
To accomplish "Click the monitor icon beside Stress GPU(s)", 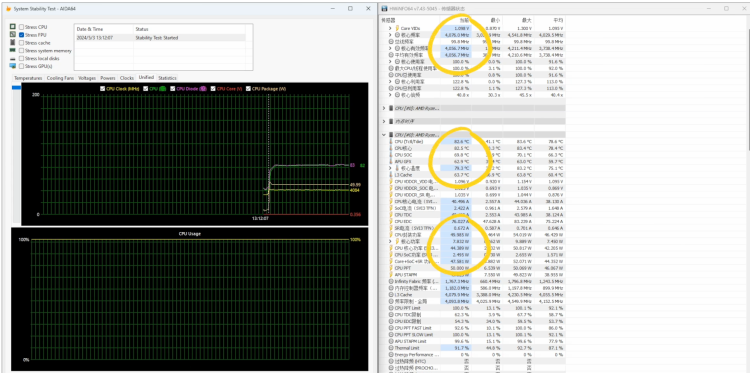I will pos(12,66).
